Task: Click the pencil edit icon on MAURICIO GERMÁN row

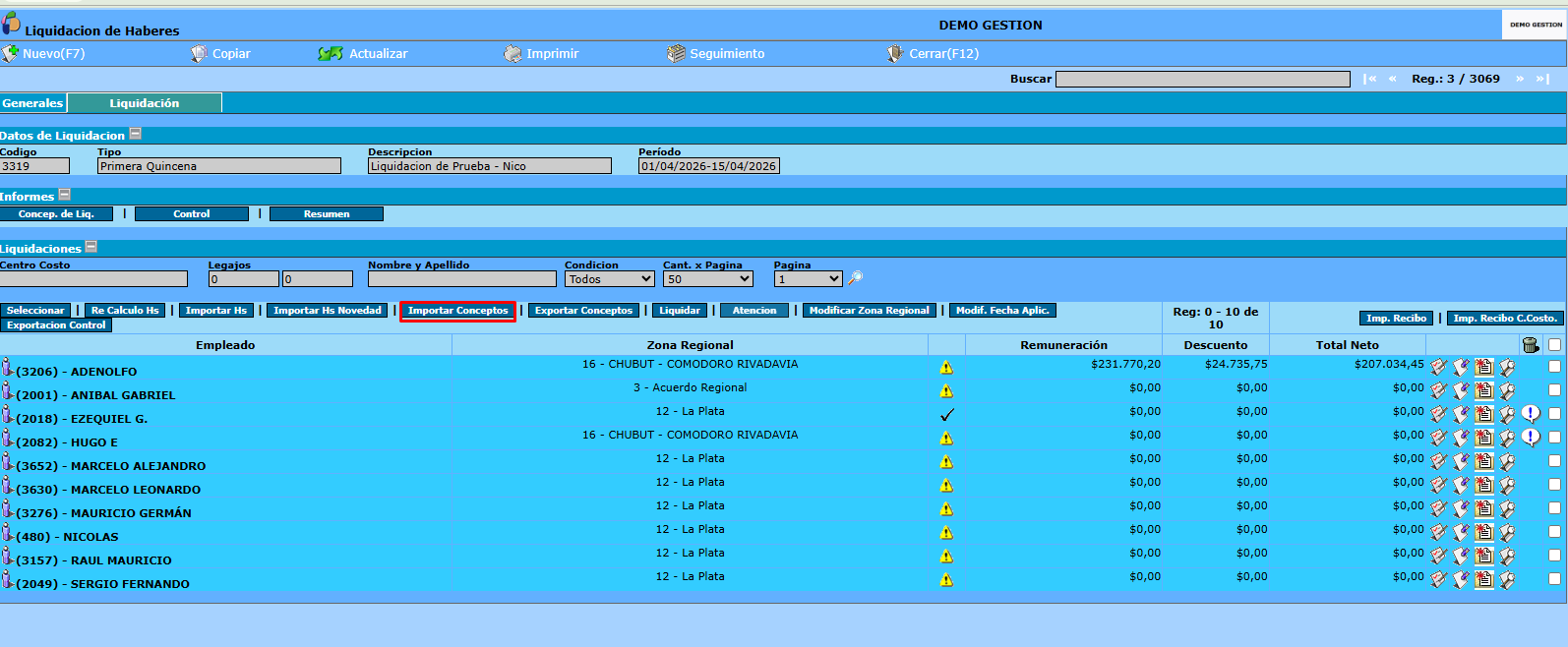Action: tap(1461, 508)
